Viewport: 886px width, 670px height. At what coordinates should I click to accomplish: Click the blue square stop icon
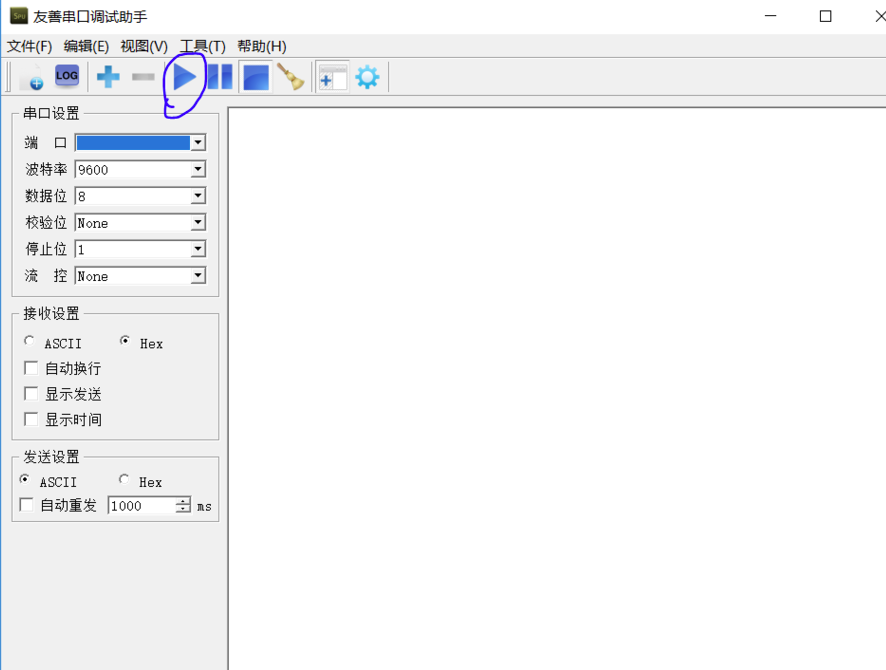pyautogui.click(x=256, y=77)
